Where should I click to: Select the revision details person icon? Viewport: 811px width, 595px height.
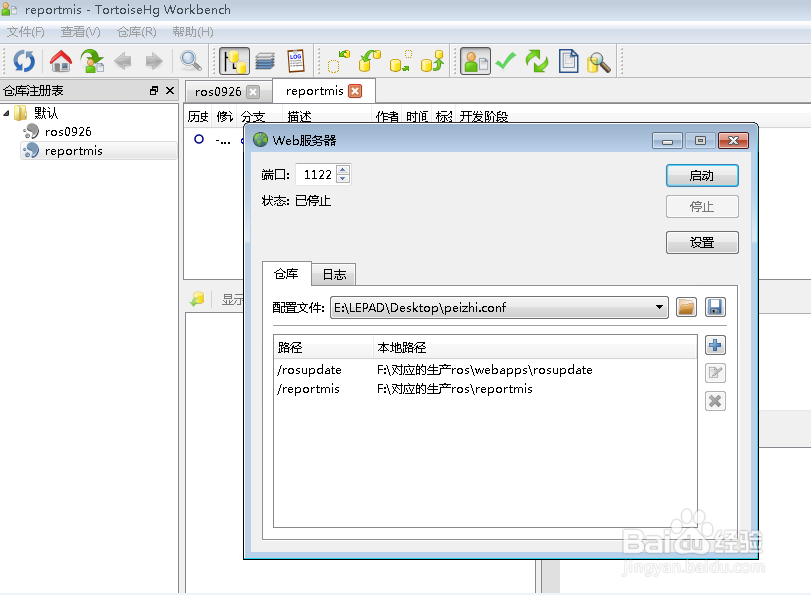475,61
